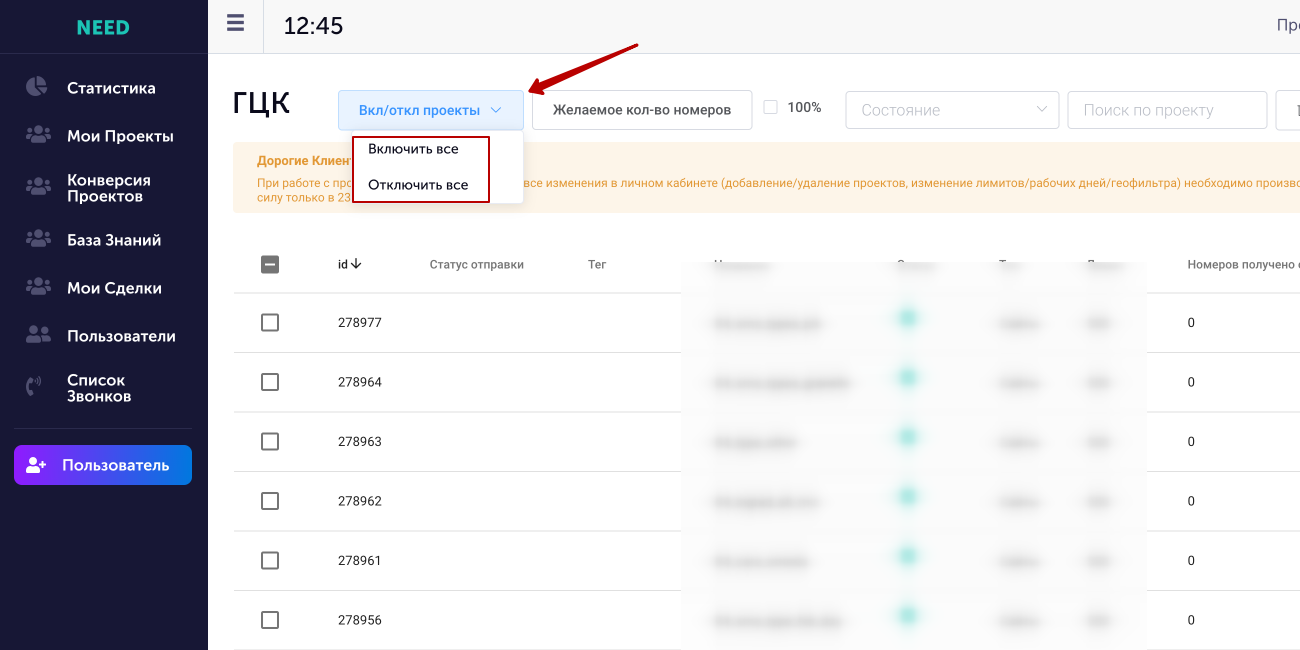Check the row 278977 checkbox
The height and width of the screenshot is (650, 1300).
pos(270,322)
